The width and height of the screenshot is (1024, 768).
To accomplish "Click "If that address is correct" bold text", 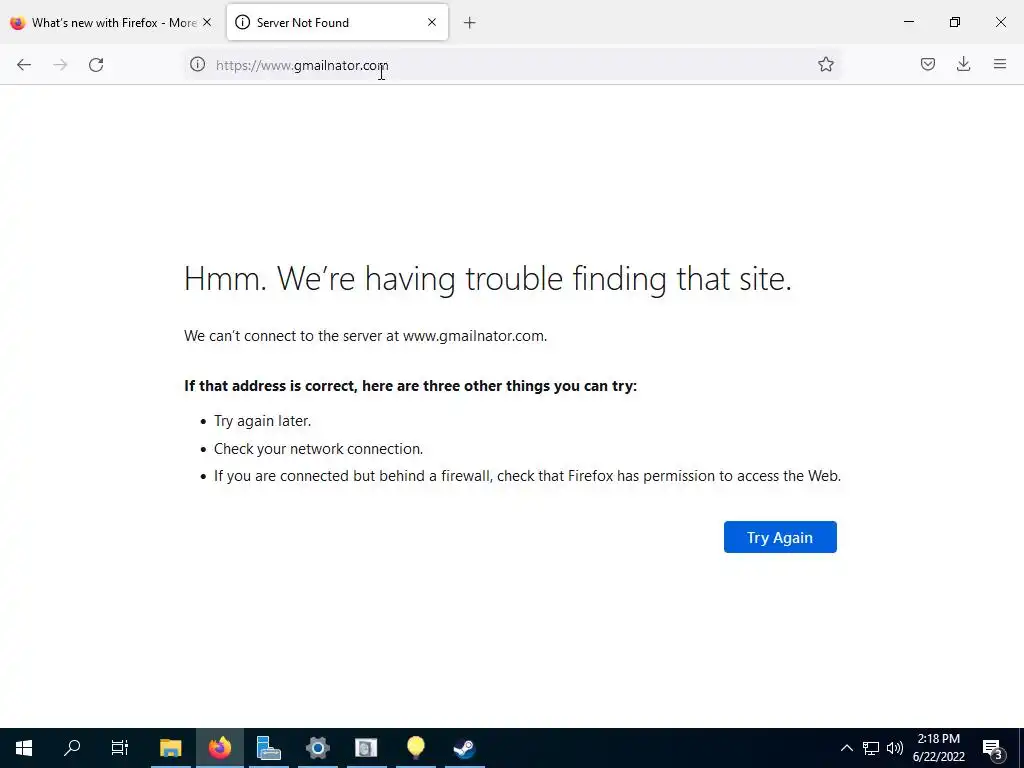I will [x=410, y=386].
